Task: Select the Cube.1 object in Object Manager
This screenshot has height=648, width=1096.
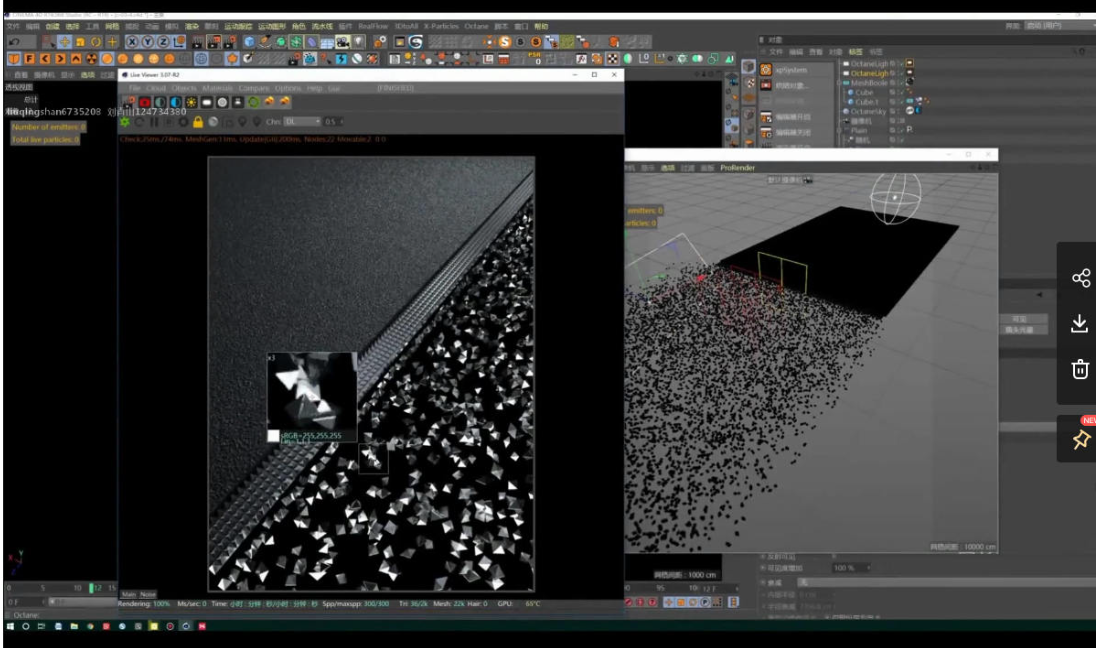Action: [865, 102]
